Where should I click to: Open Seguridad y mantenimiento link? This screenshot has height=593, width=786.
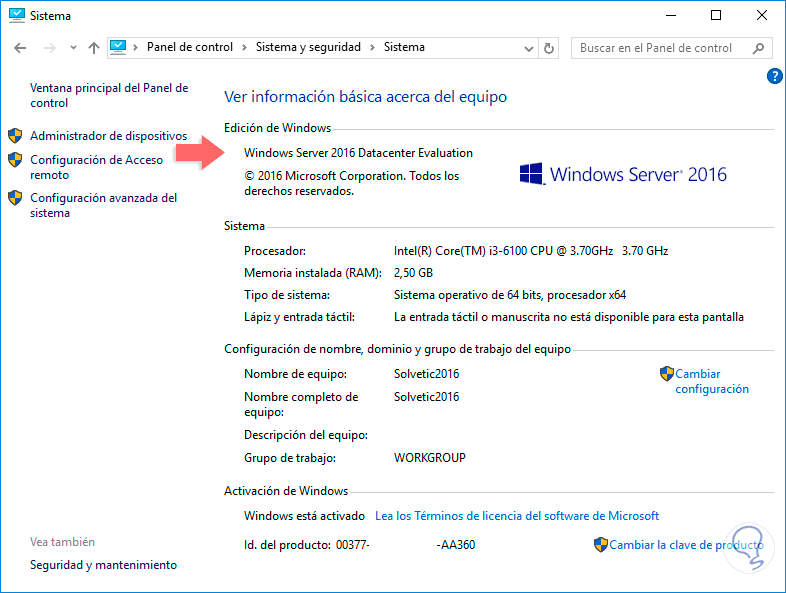[x=103, y=565]
